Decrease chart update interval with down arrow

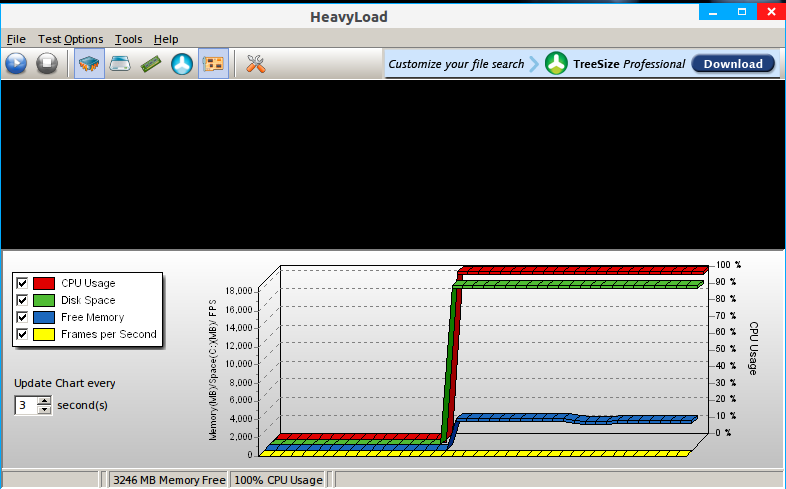coord(45,410)
